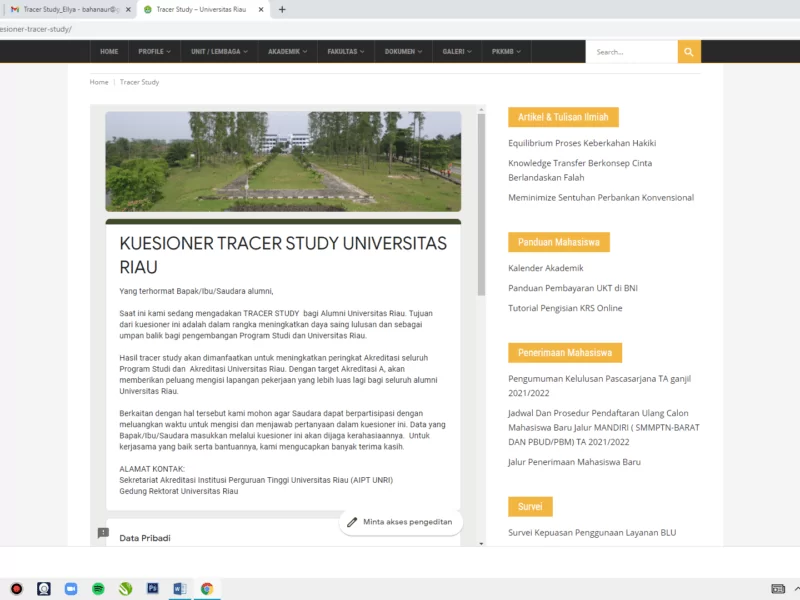The width and height of the screenshot is (800, 600).
Task: Click the red record icon in taskbar
Action: click(16, 588)
